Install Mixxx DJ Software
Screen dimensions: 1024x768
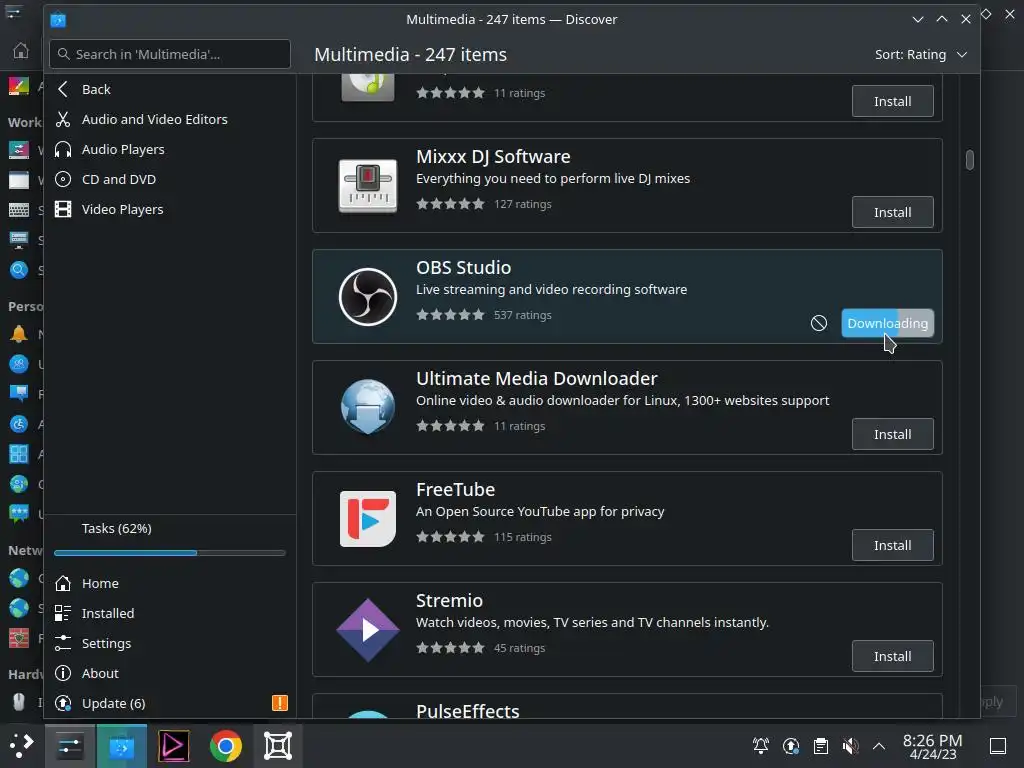(x=892, y=212)
